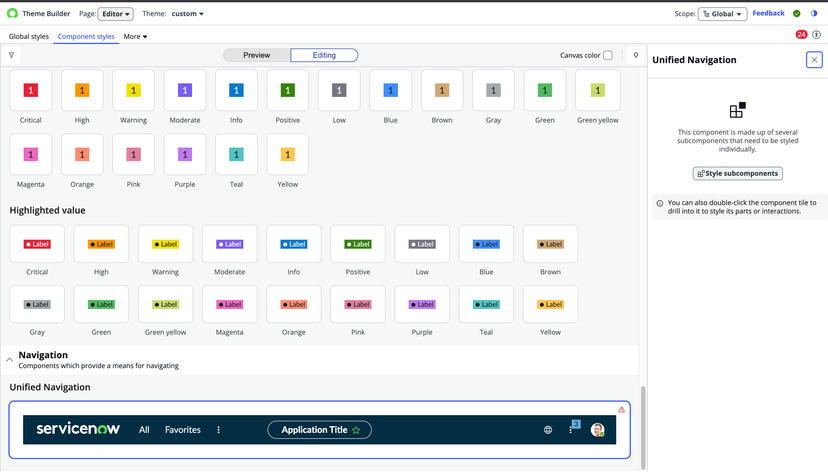Click the green status checkmark icon

pos(797,14)
